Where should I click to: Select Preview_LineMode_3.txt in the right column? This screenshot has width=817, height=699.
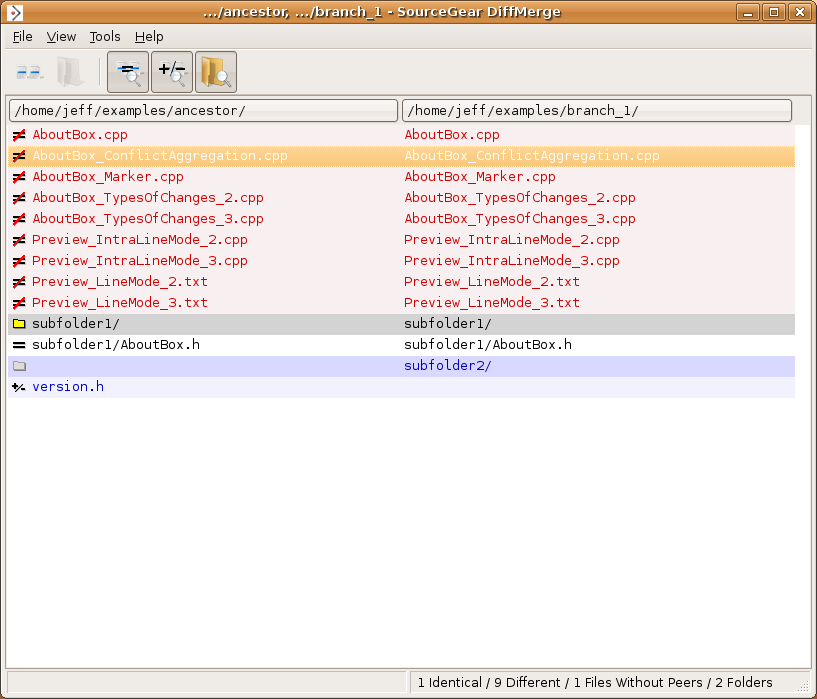tap(491, 303)
